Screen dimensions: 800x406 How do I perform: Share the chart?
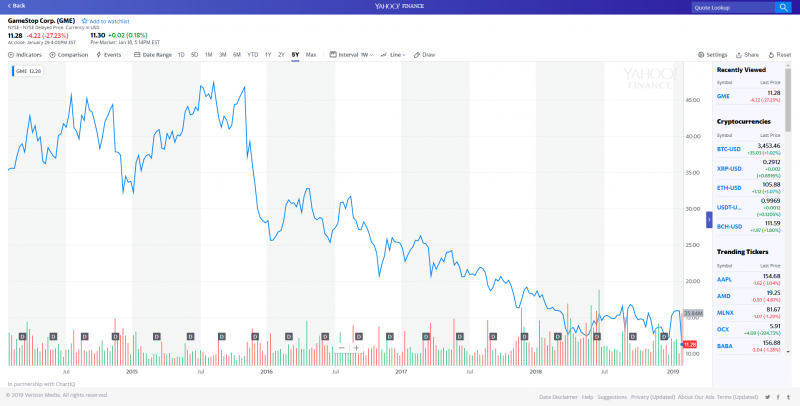pyautogui.click(x=747, y=55)
